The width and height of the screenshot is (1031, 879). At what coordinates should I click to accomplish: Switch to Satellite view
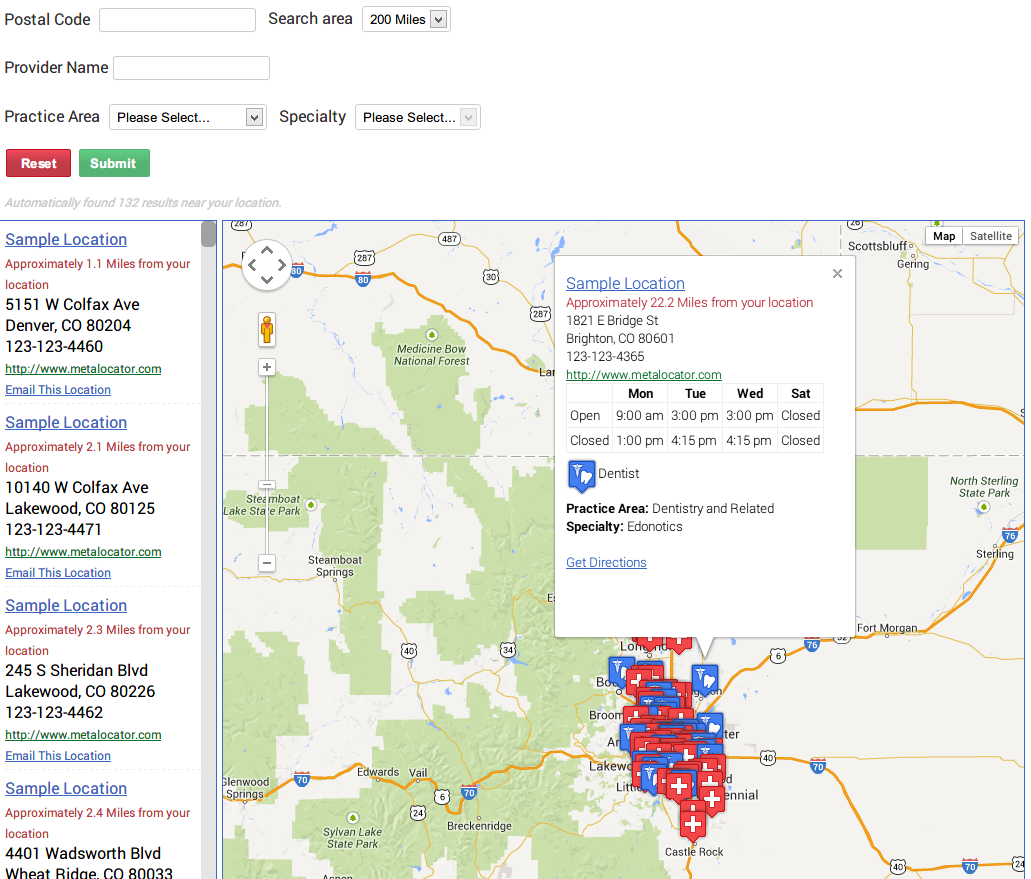click(990, 235)
